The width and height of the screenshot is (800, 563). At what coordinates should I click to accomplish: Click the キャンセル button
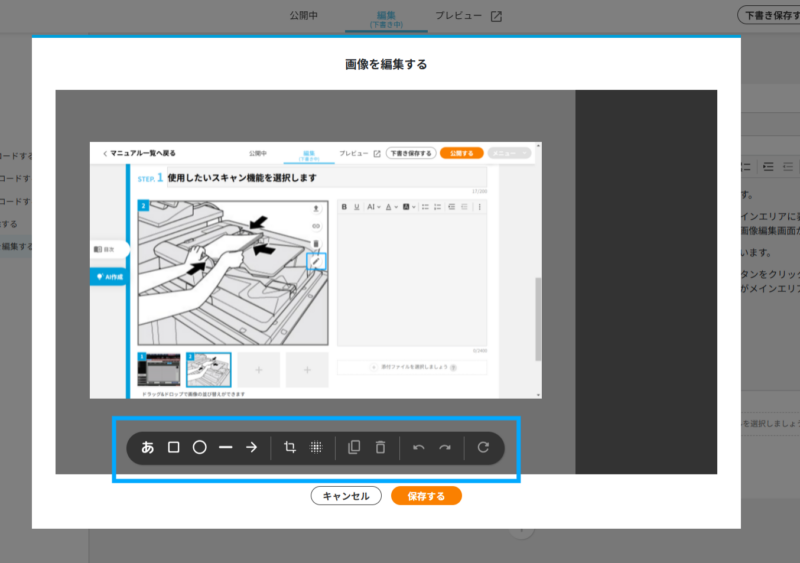pyautogui.click(x=346, y=496)
